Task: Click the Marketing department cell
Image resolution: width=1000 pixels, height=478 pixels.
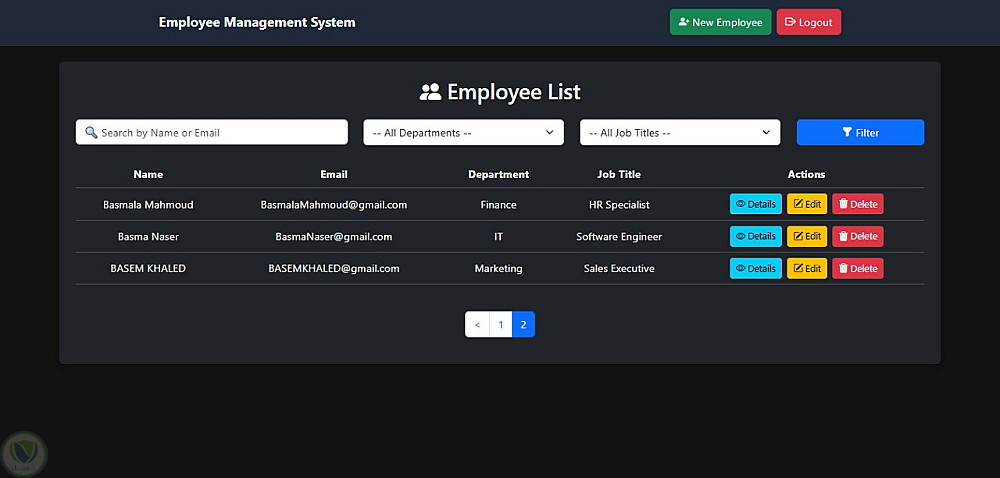Action: click(499, 268)
